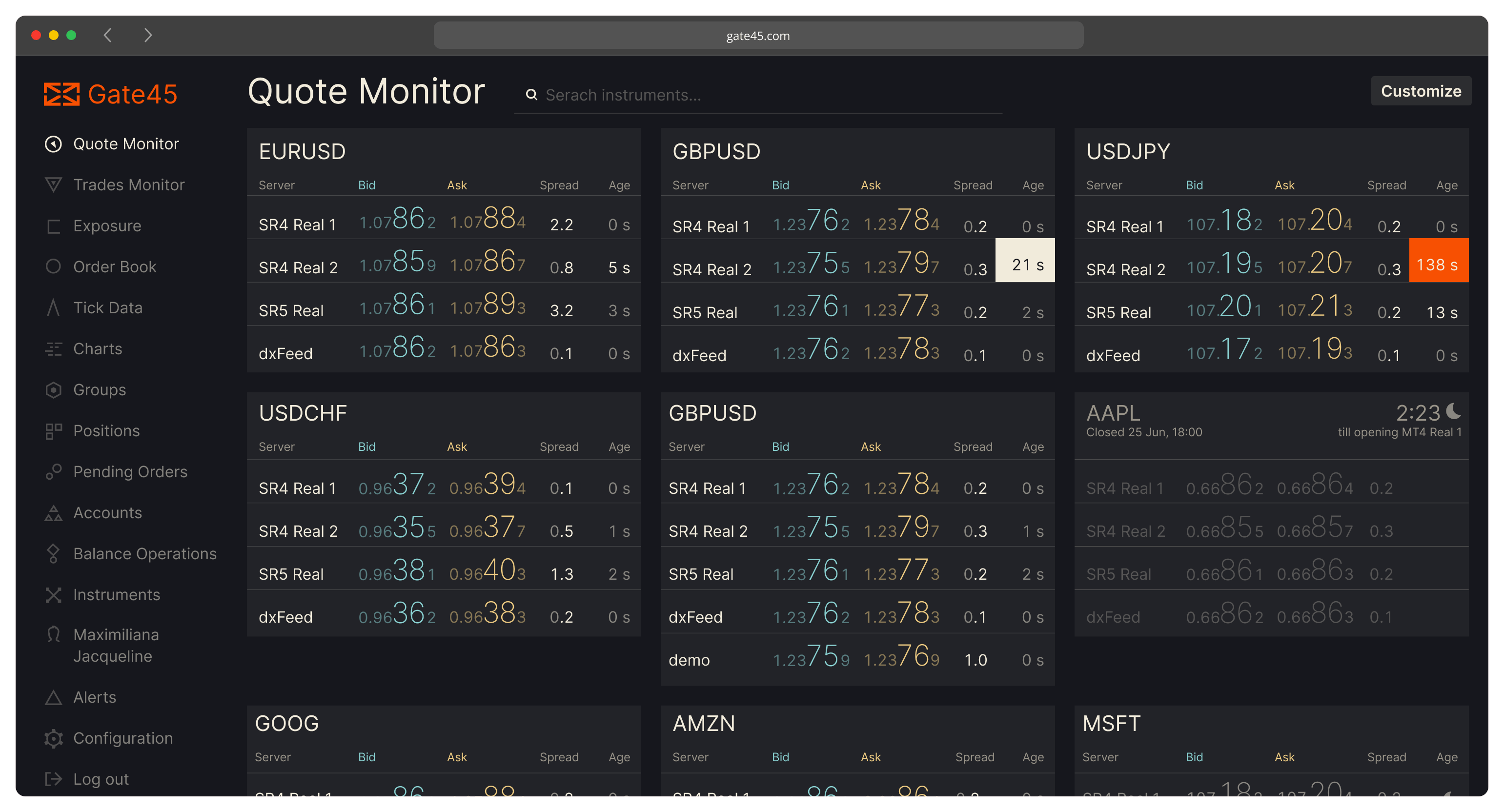
Task: Focus the Search instruments field
Action: tap(758, 95)
